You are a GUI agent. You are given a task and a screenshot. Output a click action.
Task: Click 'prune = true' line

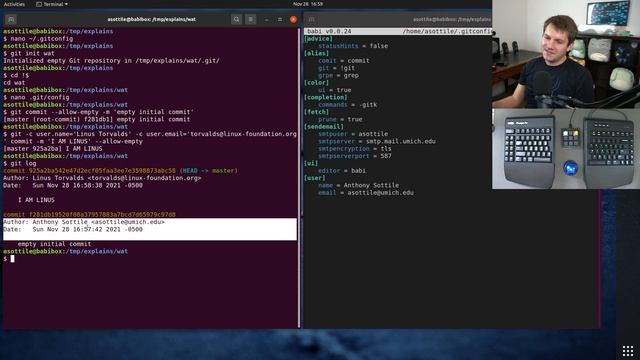340,120
